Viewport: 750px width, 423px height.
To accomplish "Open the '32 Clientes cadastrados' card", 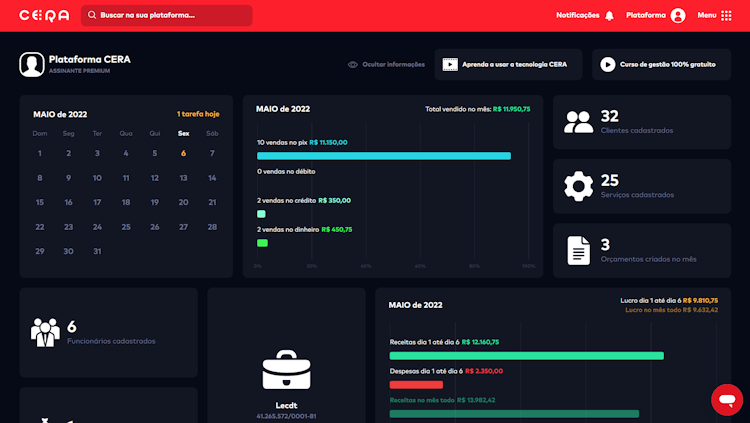I will point(642,122).
